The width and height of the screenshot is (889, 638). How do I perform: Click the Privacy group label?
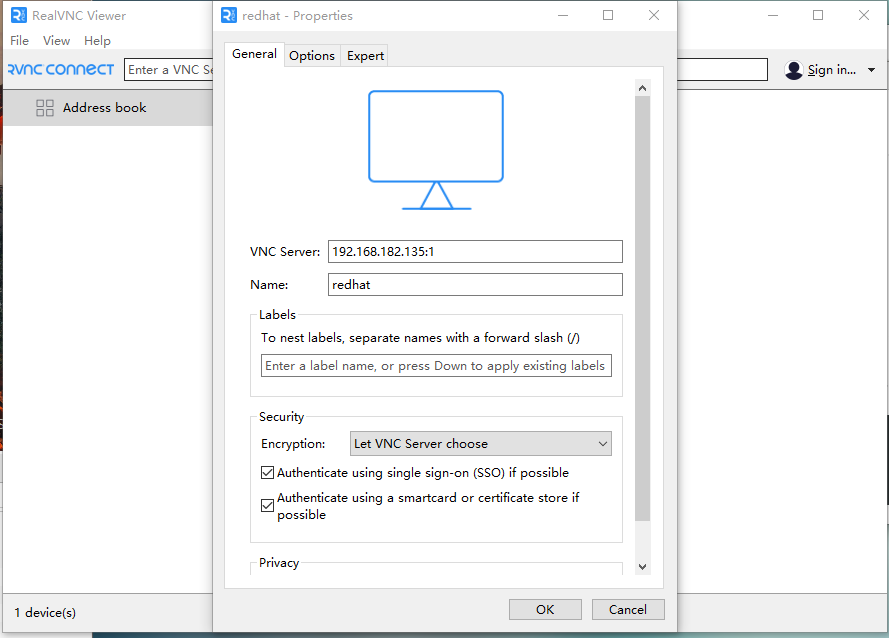[x=279, y=563]
